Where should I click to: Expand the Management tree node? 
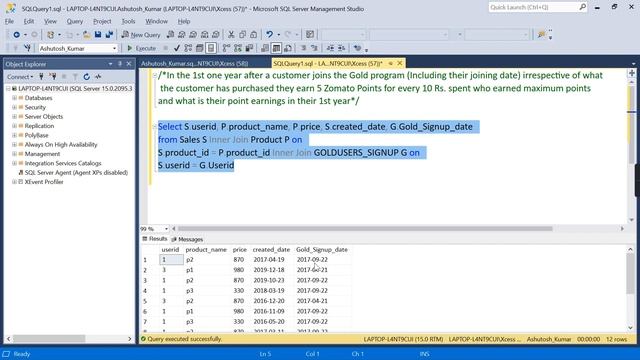click(x=14, y=154)
